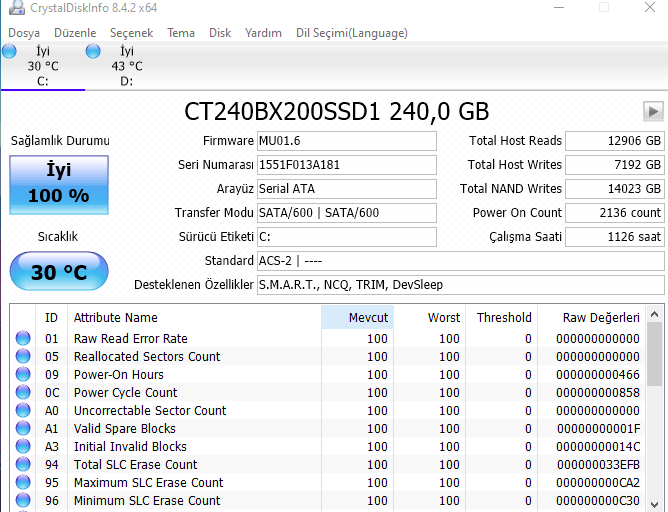The image size is (668, 512).
Task: Select the Reallocated Sectors Count row
Action: click(x=327, y=356)
